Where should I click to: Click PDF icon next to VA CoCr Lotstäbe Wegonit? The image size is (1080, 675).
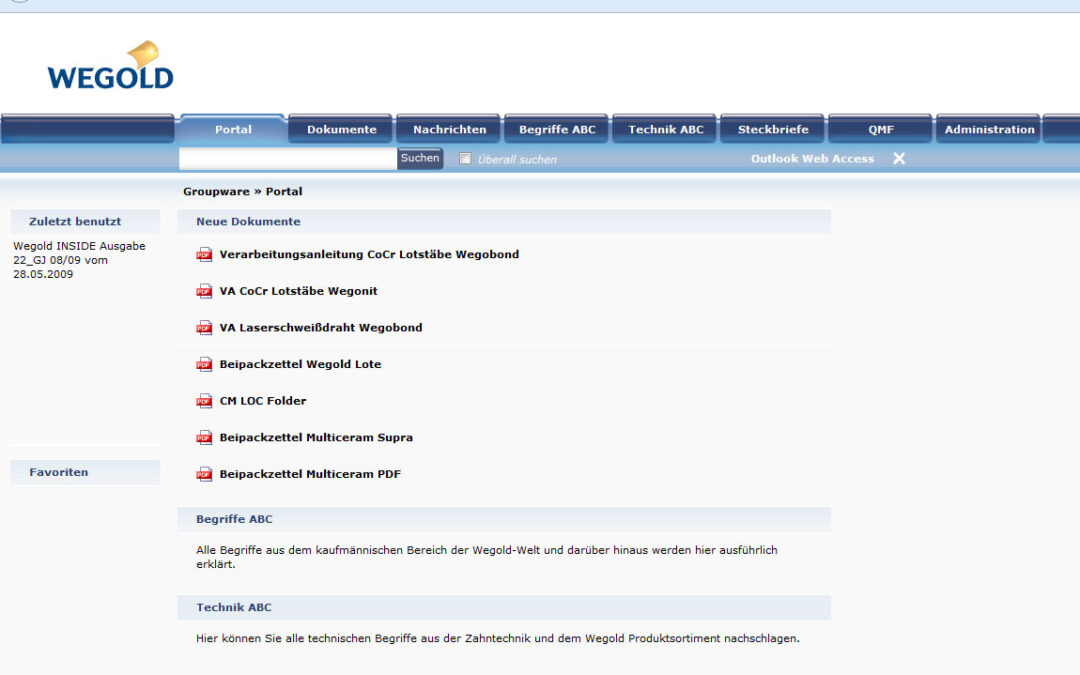[x=204, y=291]
